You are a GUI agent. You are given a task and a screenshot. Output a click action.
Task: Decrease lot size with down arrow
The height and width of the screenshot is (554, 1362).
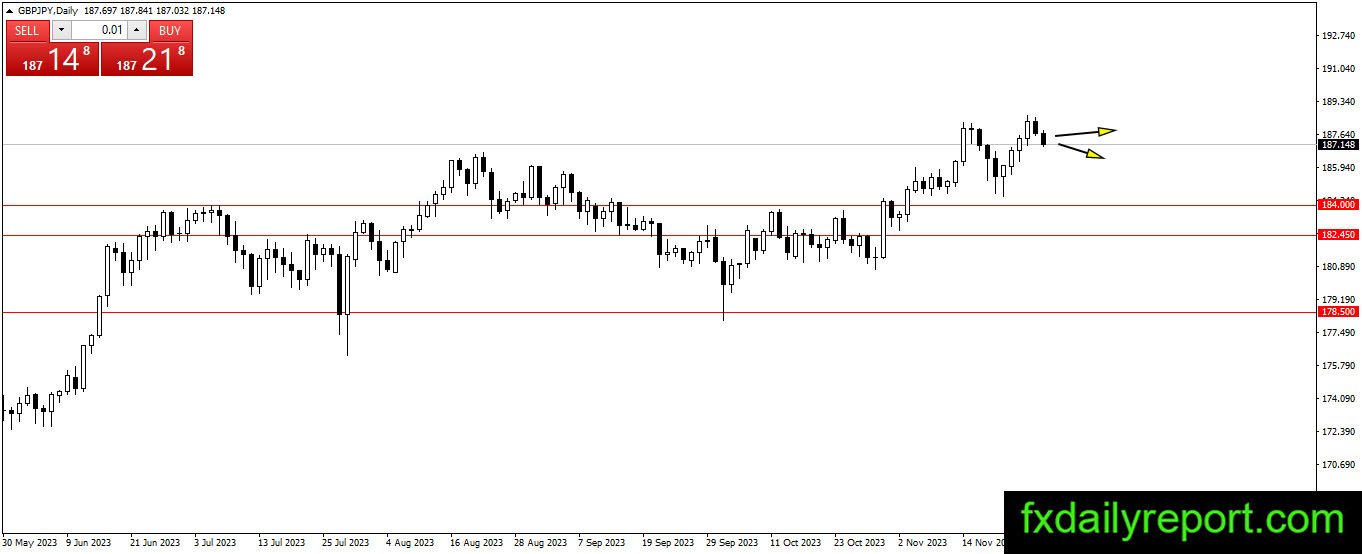coord(60,30)
